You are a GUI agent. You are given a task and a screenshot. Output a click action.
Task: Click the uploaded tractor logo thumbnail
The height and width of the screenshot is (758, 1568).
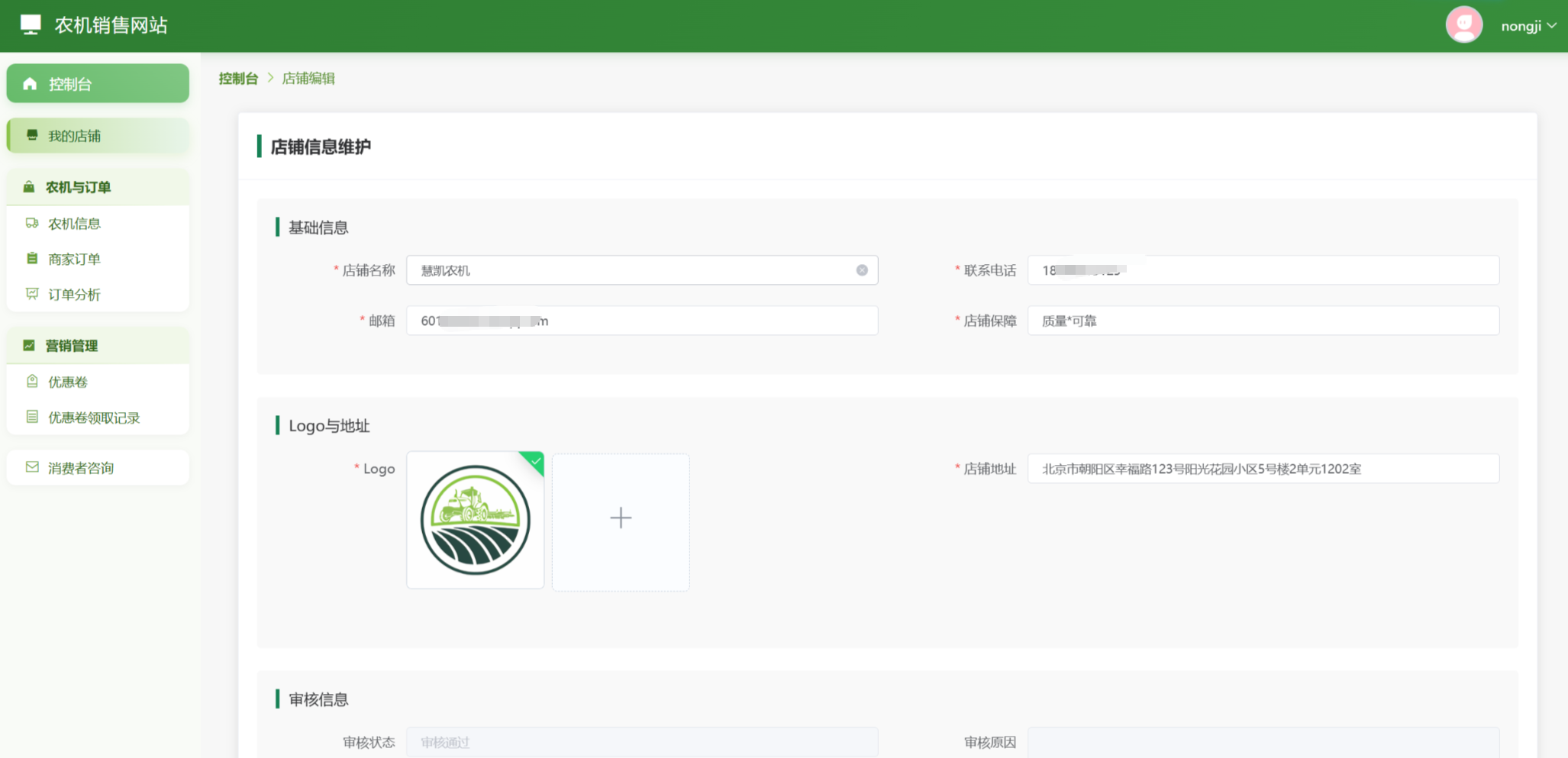click(476, 520)
